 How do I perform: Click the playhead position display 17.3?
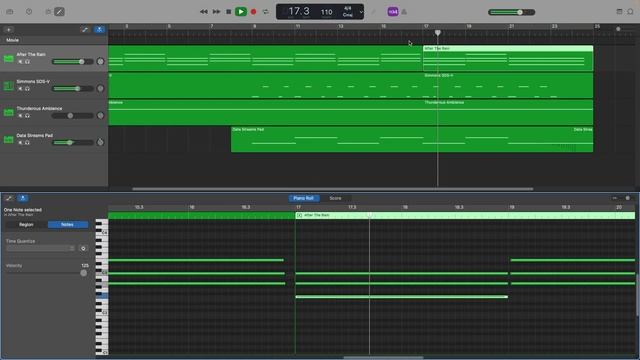[x=299, y=11]
